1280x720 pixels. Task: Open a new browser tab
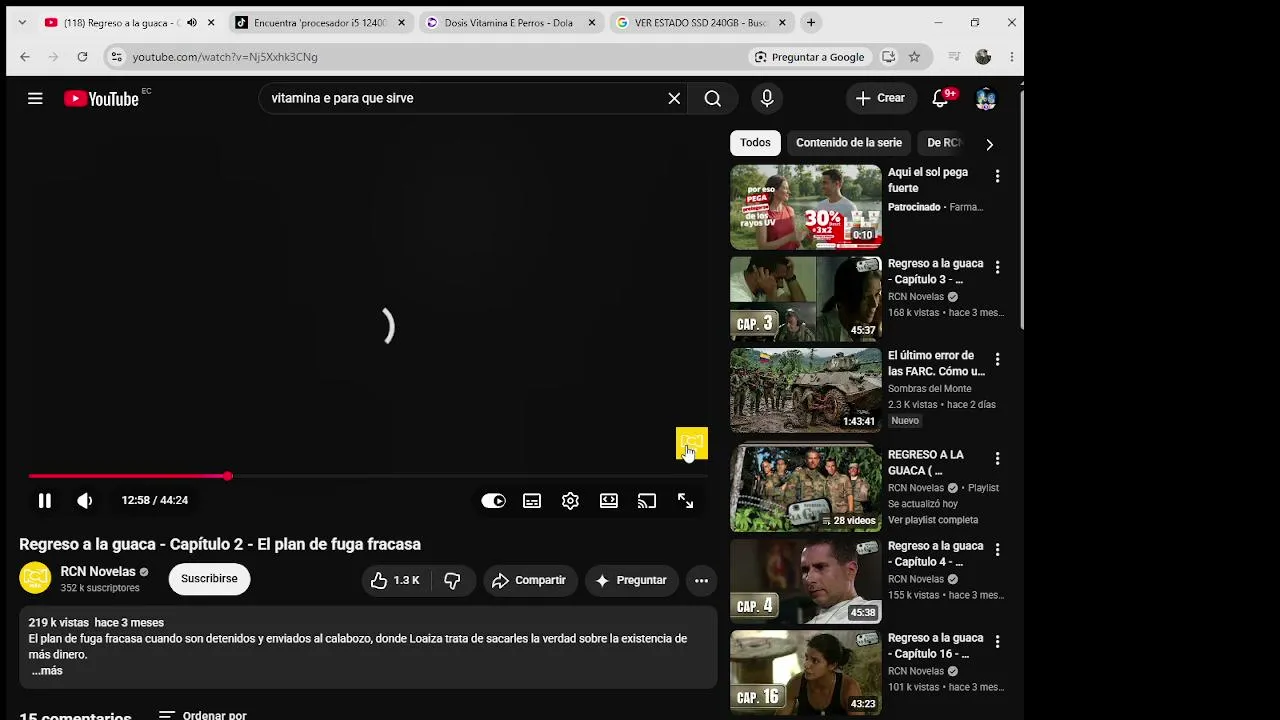pos(811,22)
